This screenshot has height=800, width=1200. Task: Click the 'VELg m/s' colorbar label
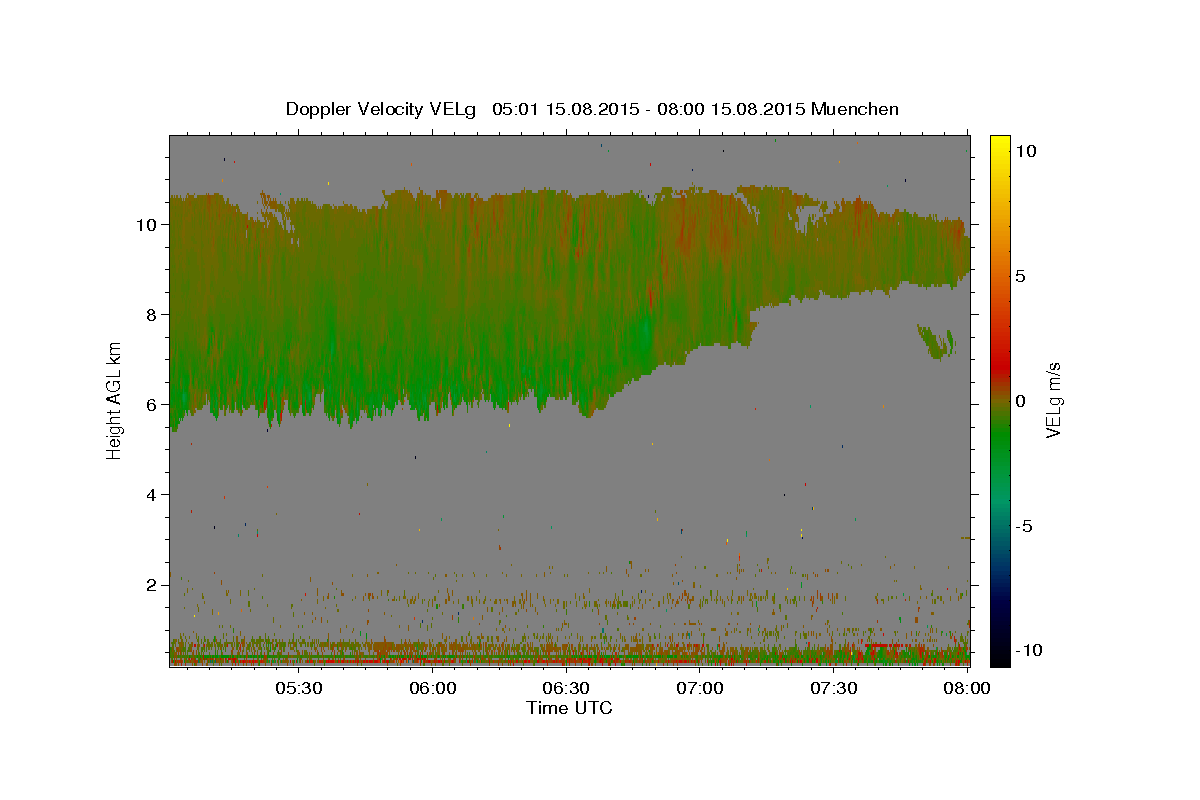pos(1053,400)
